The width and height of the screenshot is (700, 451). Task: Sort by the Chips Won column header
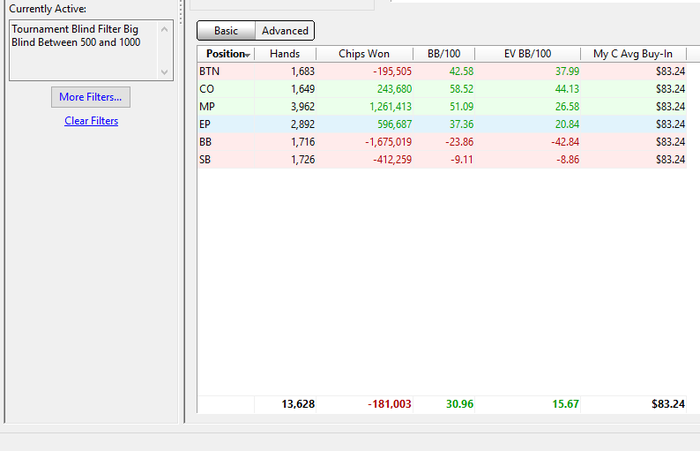(x=364, y=54)
